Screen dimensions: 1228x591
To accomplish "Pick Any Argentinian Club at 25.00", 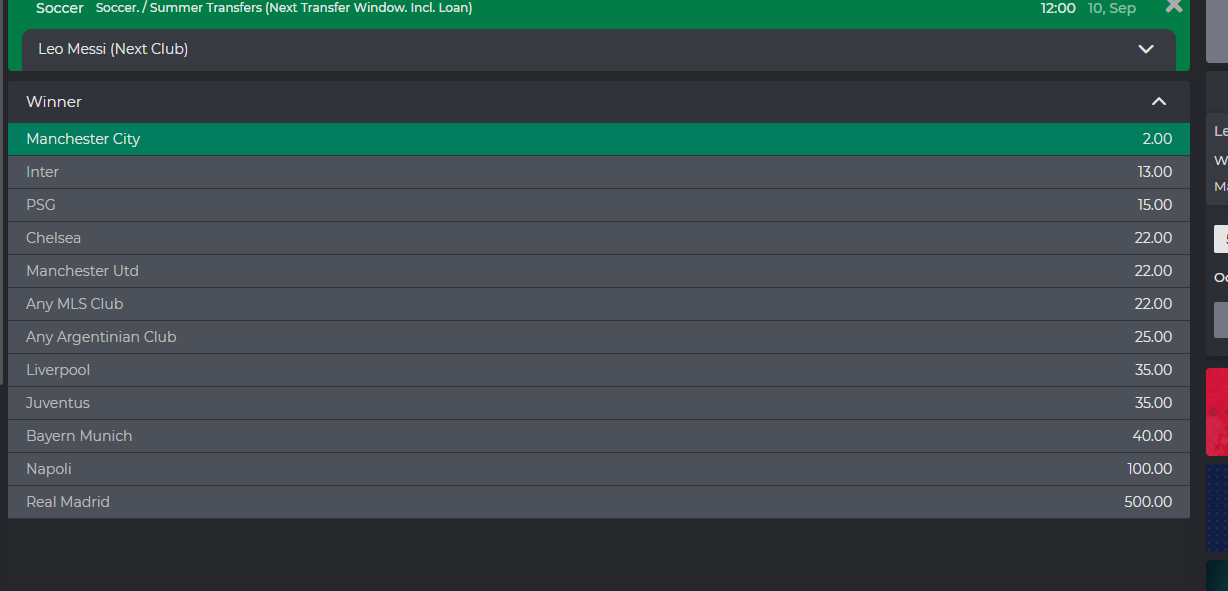I will click(x=598, y=337).
